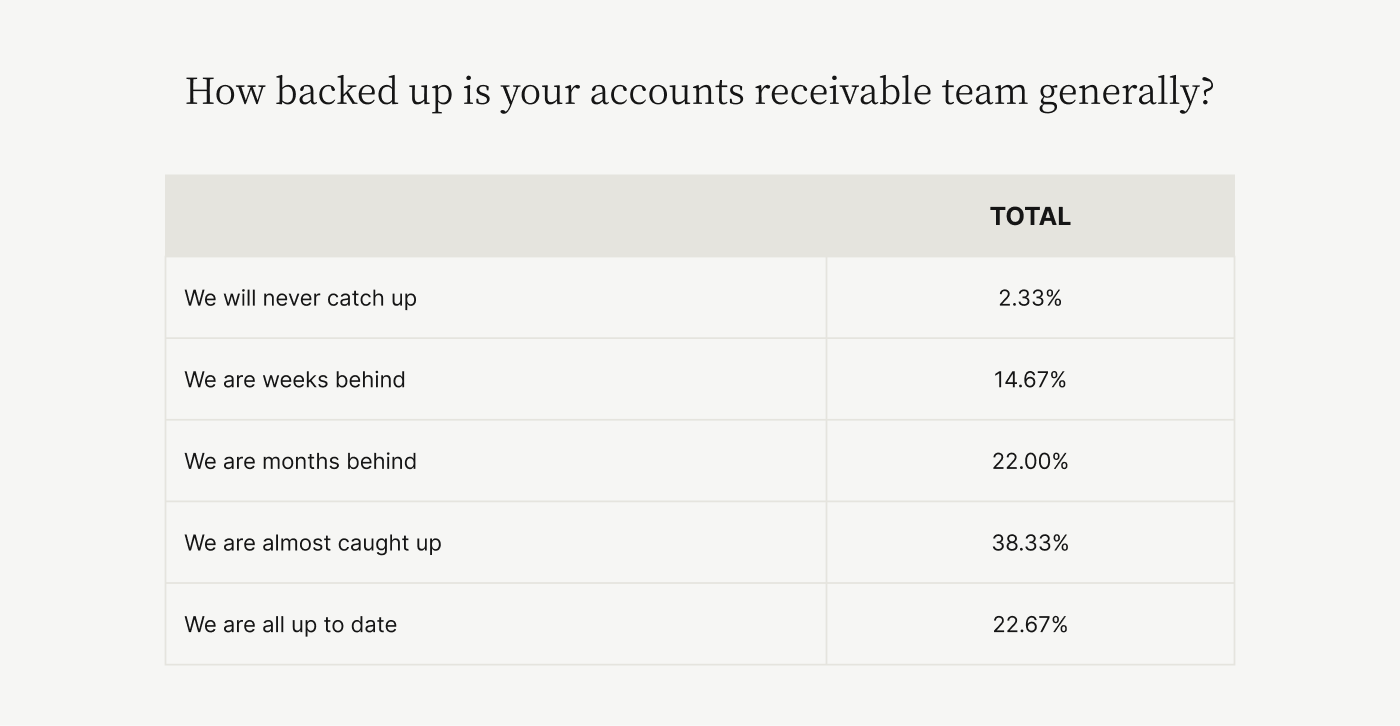Click the 'We are months behind' row label
Image resolution: width=1400 pixels, height=726 pixels.
(300, 461)
